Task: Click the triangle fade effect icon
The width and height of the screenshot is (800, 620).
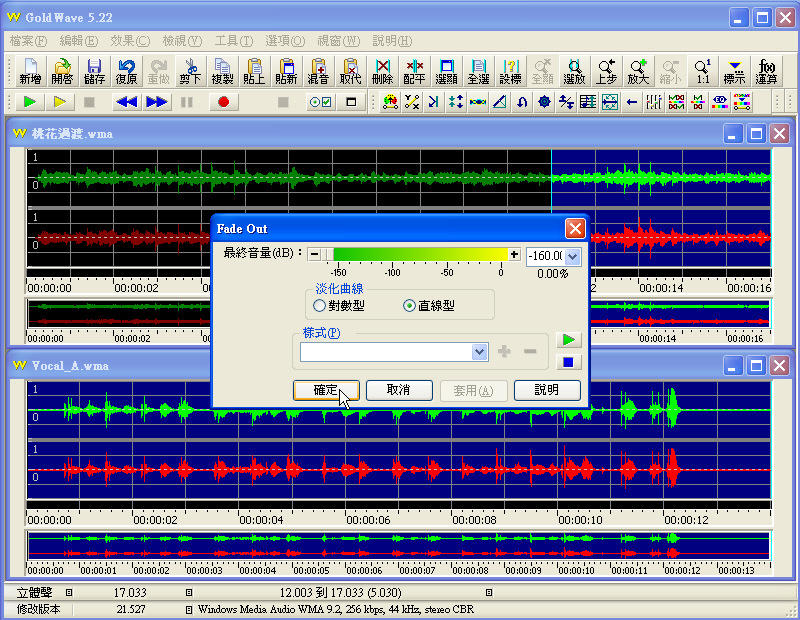Action: tap(500, 102)
